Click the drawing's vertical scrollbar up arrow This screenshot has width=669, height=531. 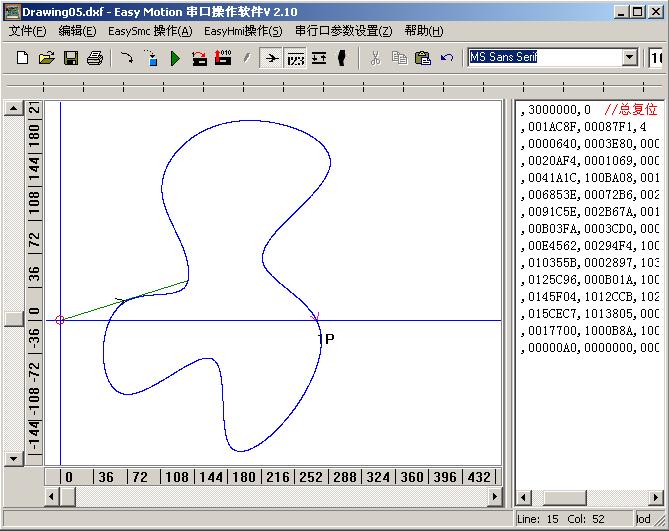coord(14,108)
